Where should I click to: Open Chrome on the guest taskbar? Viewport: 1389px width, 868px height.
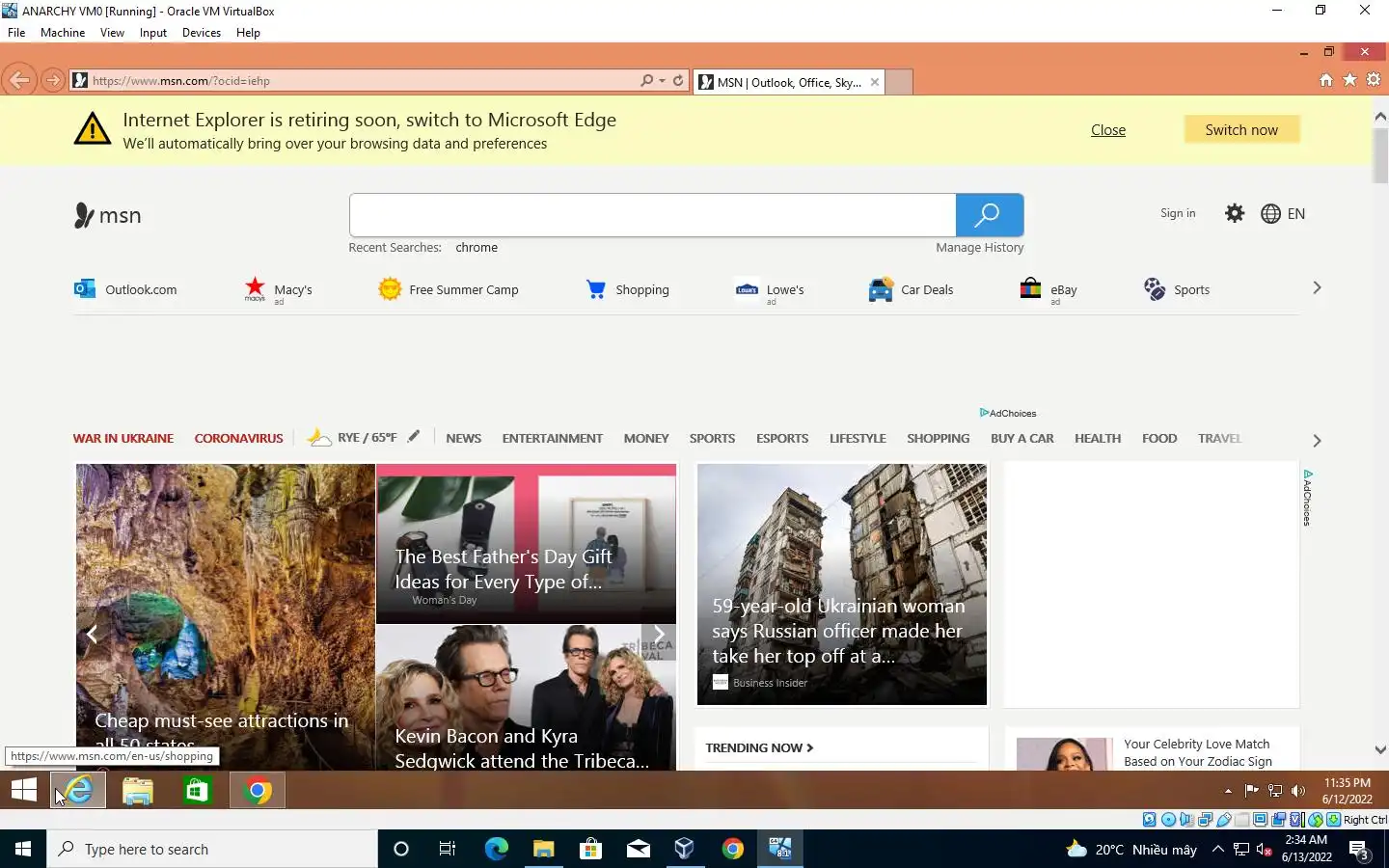(x=258, y=791)
